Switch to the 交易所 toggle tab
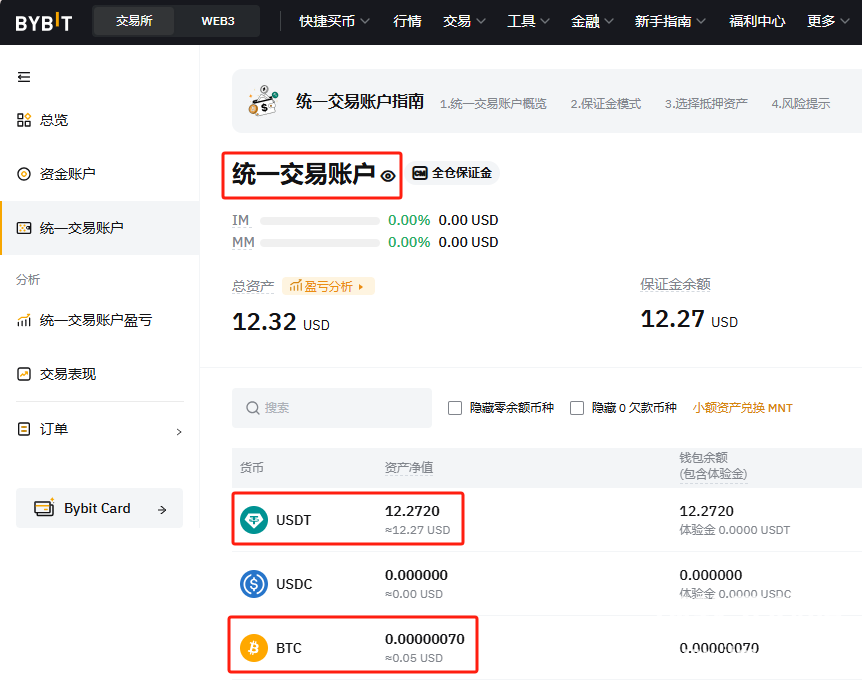Screen dimensions: 862x684 (134, 21)
